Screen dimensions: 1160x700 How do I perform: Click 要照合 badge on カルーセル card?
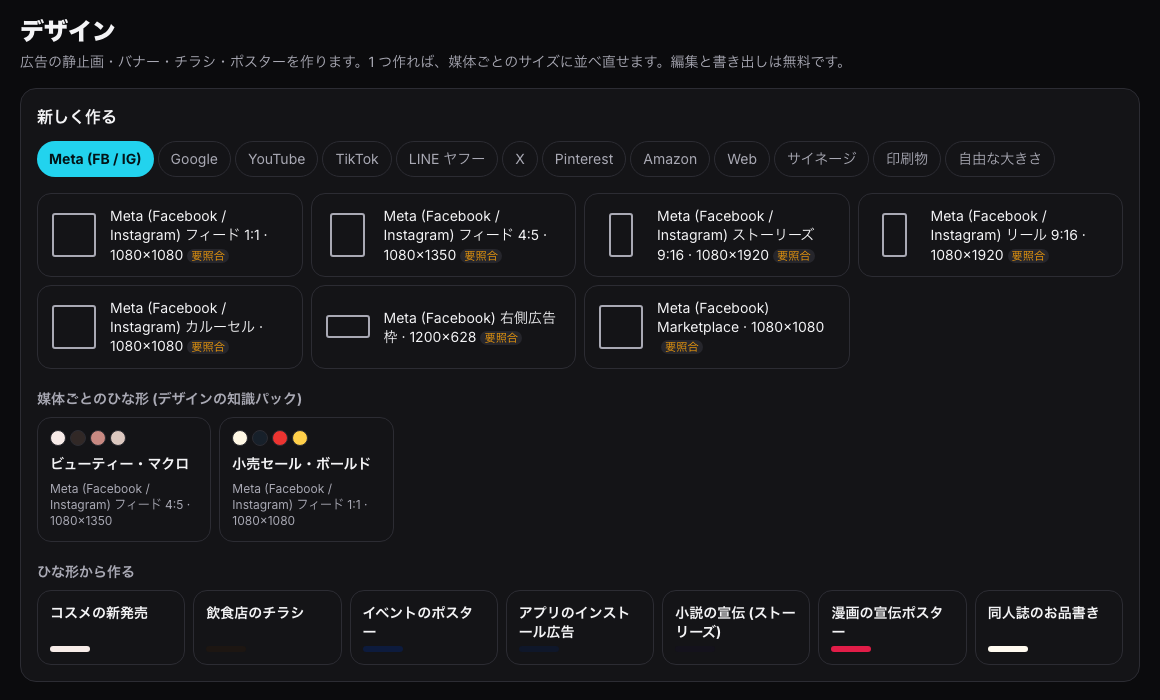pyautogui.click(x=208, y=347)
